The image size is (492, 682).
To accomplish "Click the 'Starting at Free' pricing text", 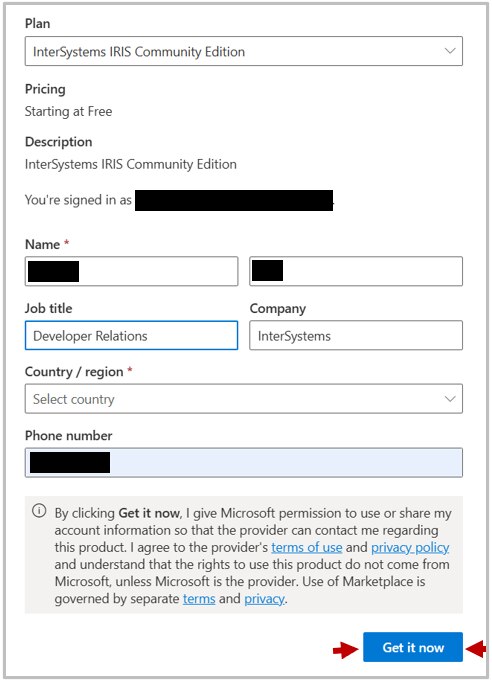I will point(68,111).
